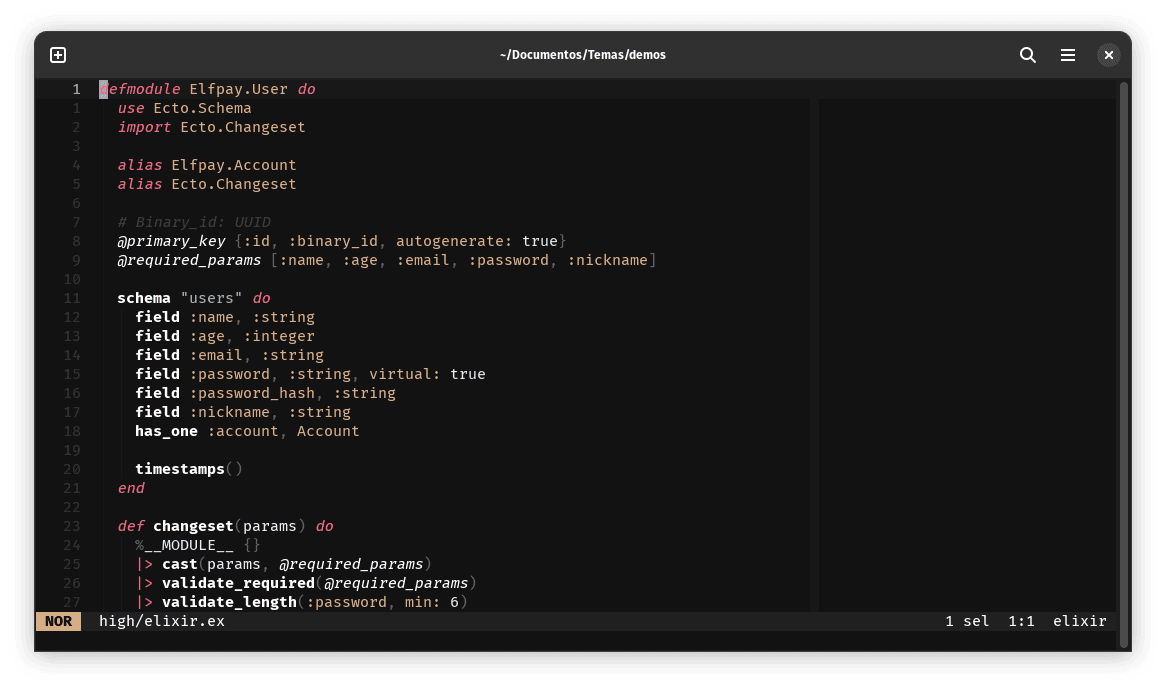
Task: Click 'Elfpay.Account' in the alias line
Action: (233, 165)
